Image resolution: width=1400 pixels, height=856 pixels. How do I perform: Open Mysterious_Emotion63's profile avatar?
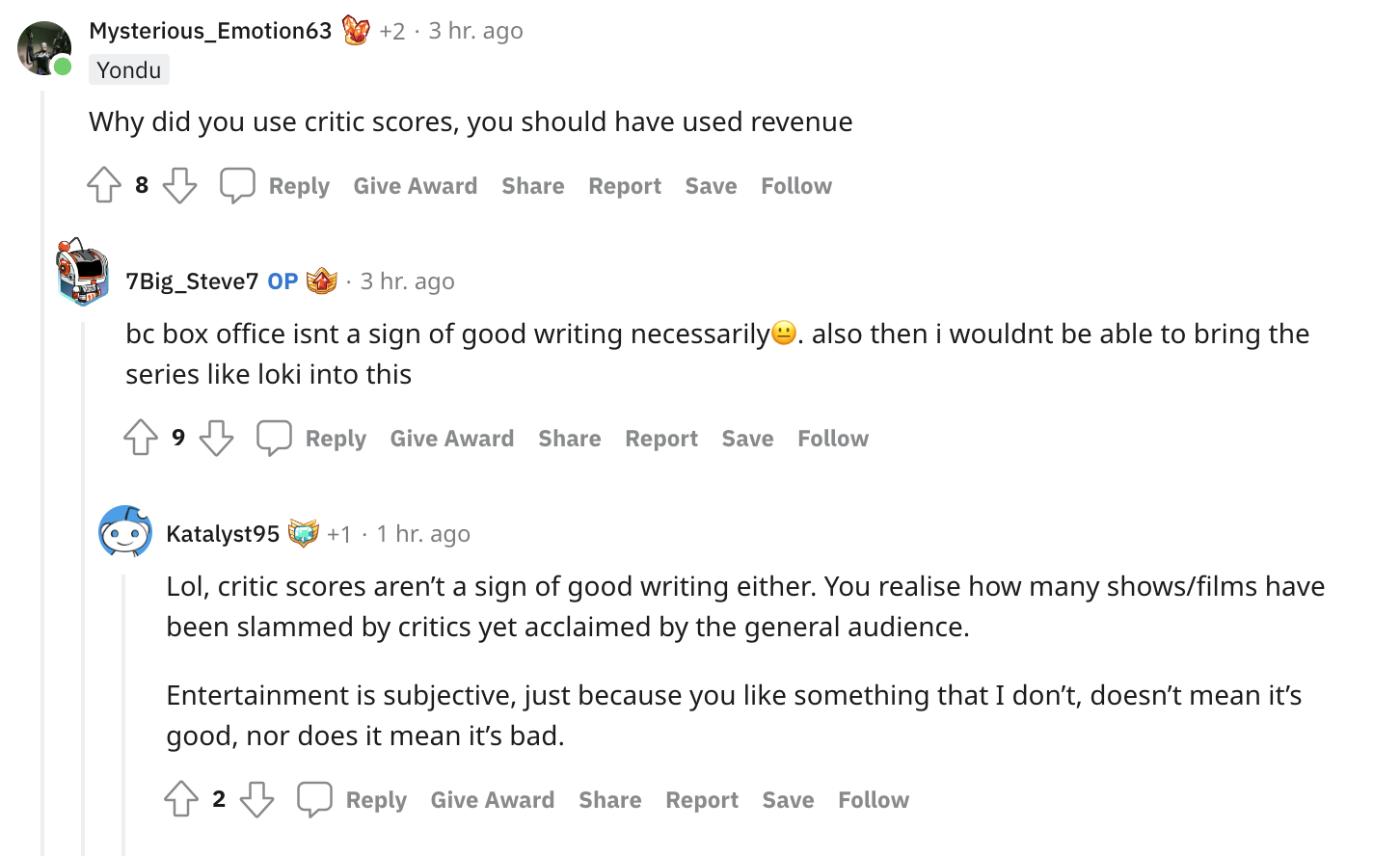(x=44, y=48)
